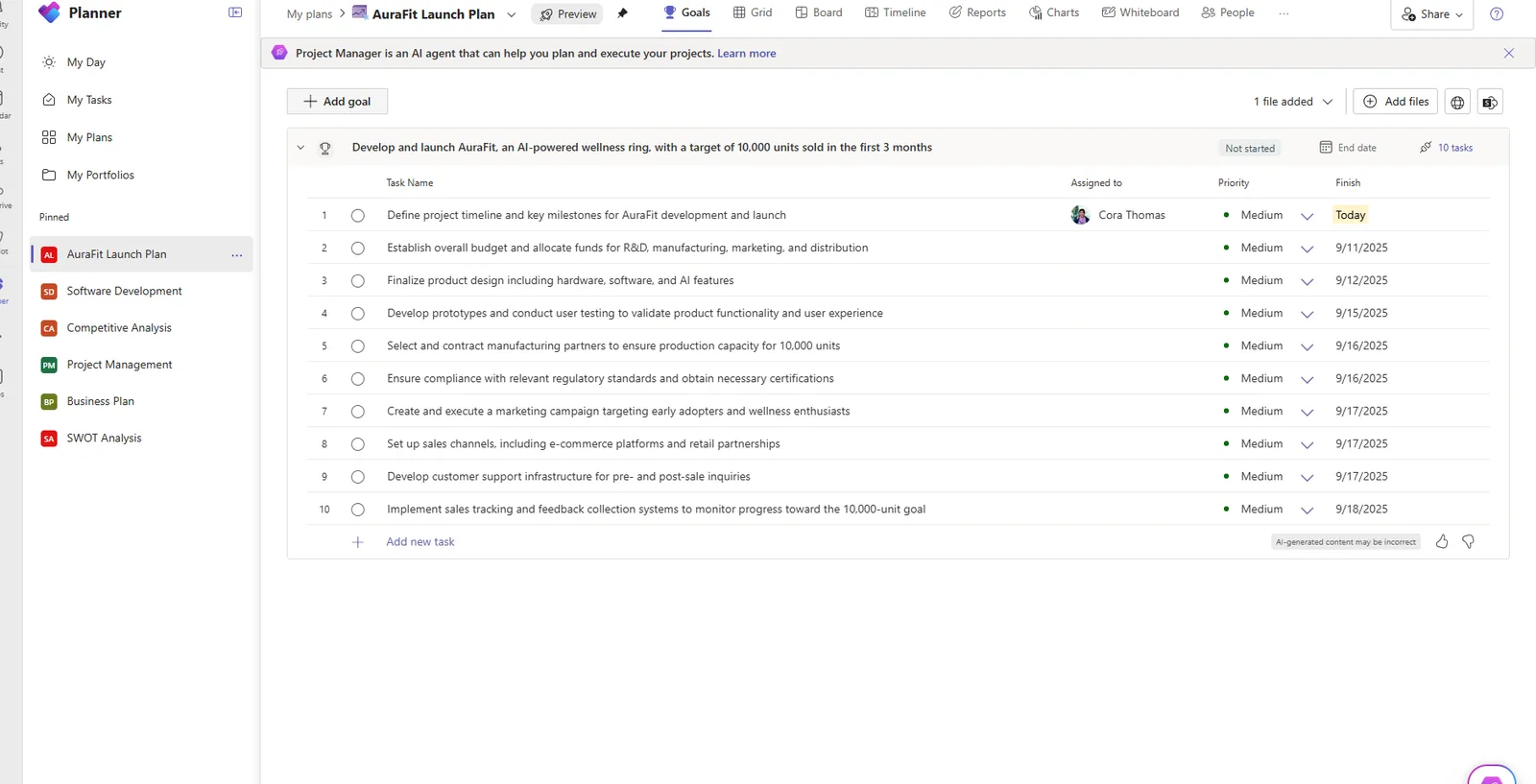The image size is (1536, 784).
Task: Click the Preview button
Action: 567,14
